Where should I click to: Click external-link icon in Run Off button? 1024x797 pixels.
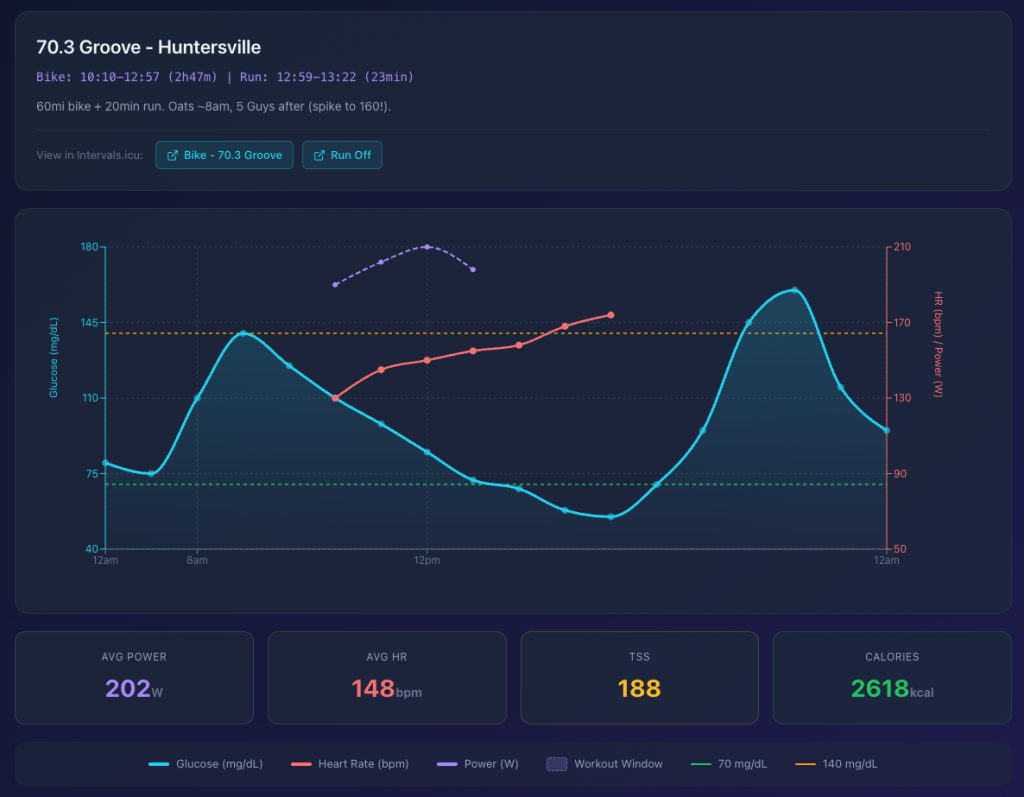pyautogui.click(x=319, y=156)
